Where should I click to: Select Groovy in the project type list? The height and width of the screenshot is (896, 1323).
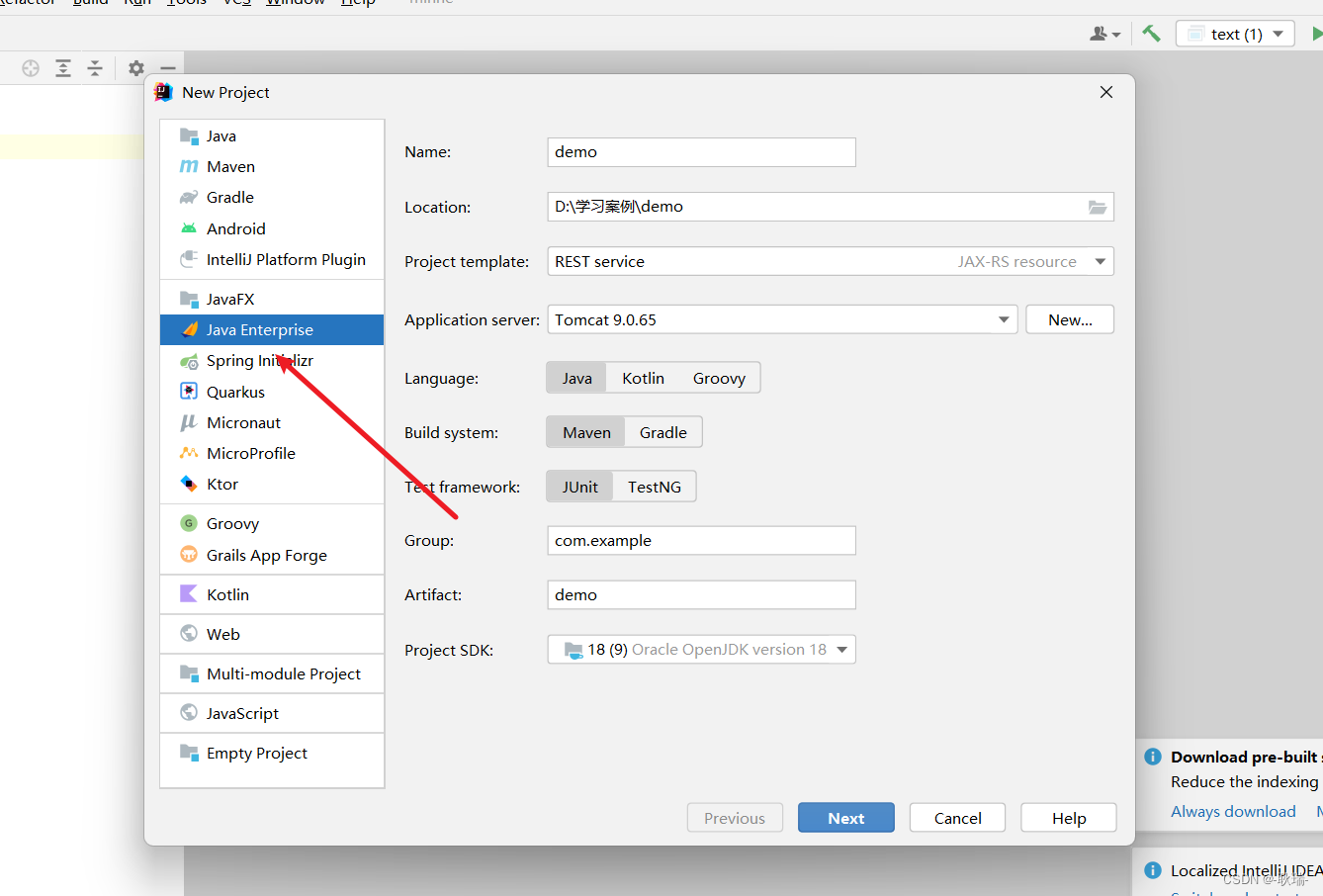point(272,523)
